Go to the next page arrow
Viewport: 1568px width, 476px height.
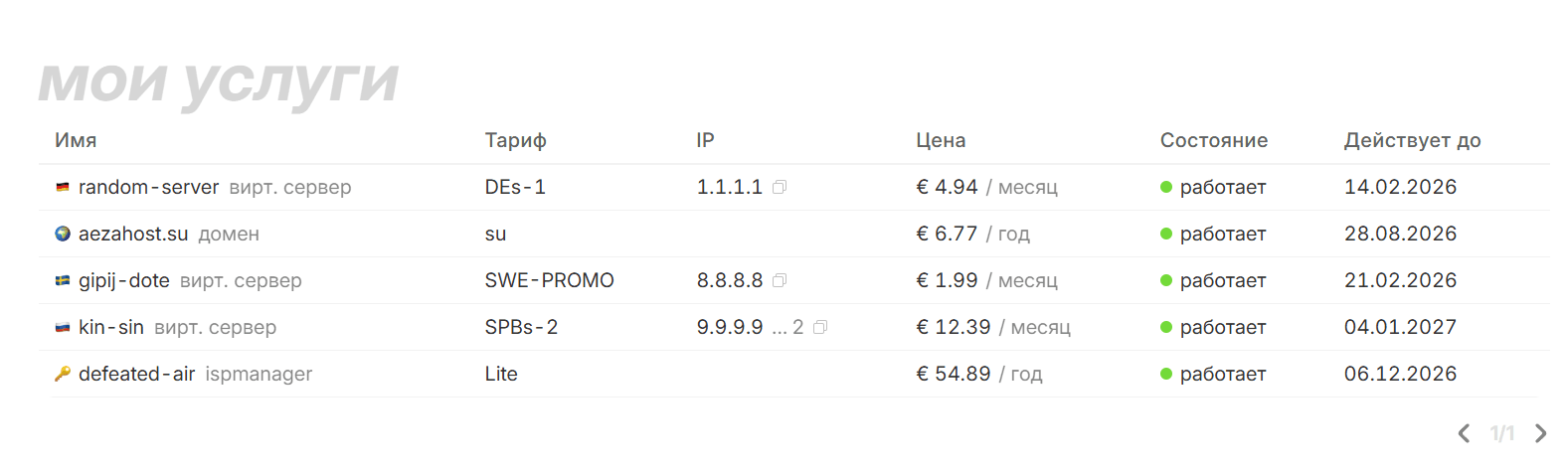tap(1540, 433)
